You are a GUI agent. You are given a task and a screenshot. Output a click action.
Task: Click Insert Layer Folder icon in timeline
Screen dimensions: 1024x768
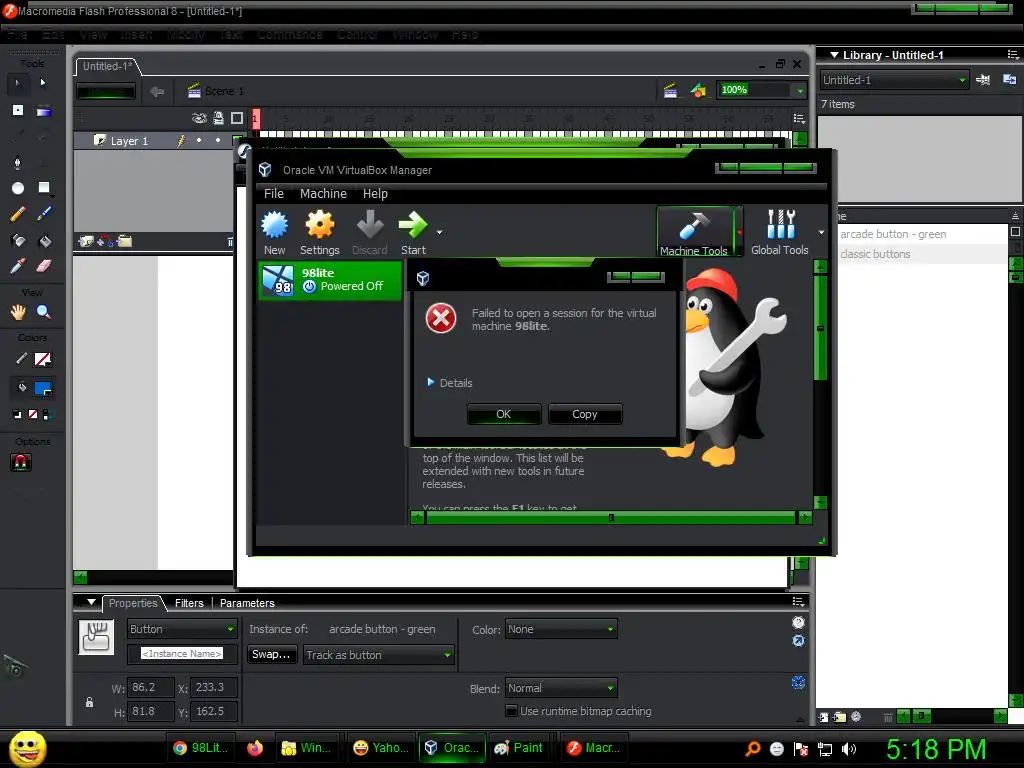[x=124, y=242]
